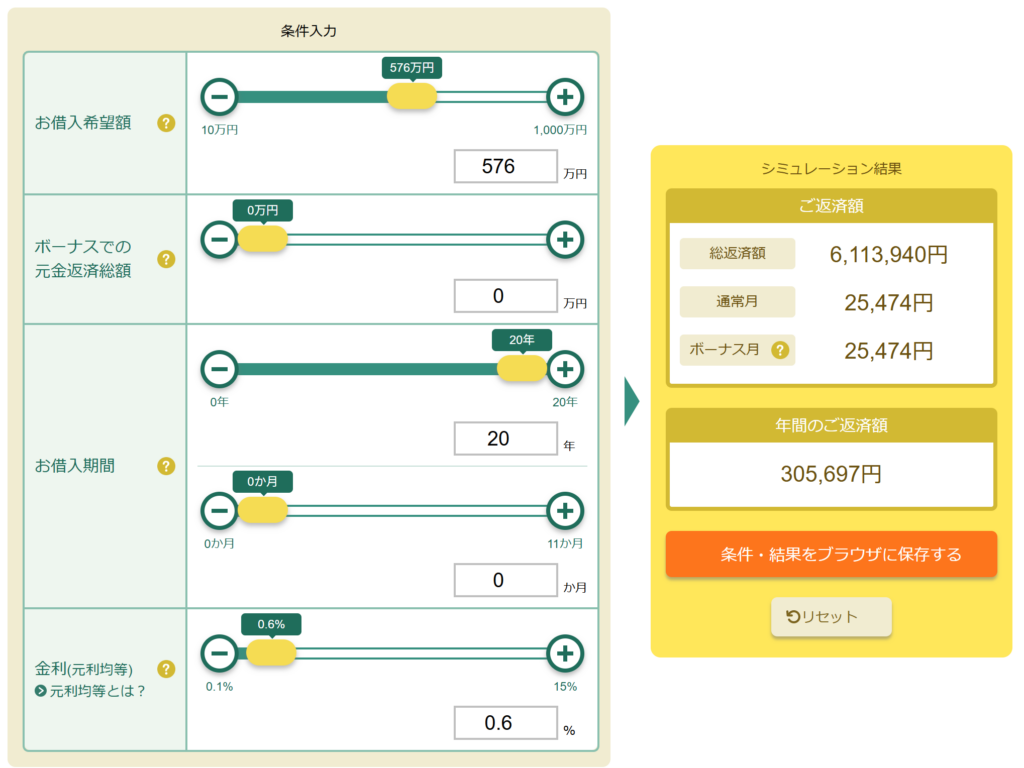Image resolution: width=1024 pixels, height=768 pixels.
Task: Focus the loan amount input showing 576
Action: [505, 166]
